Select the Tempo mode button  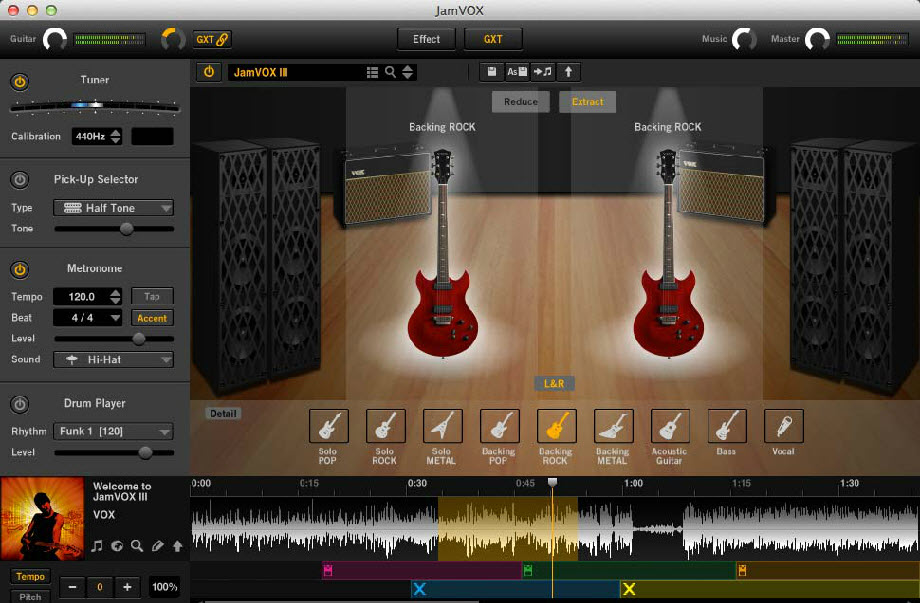tap(31, 576)
